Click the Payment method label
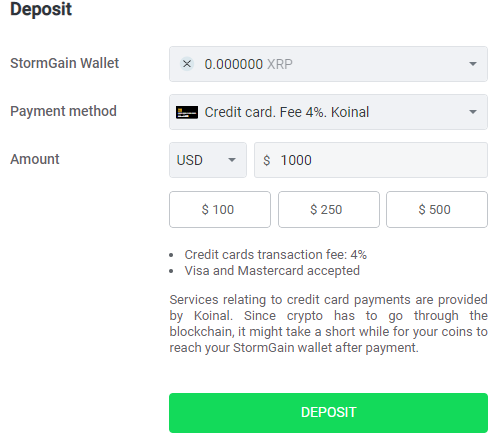496x441 pixels. [63, 111]
